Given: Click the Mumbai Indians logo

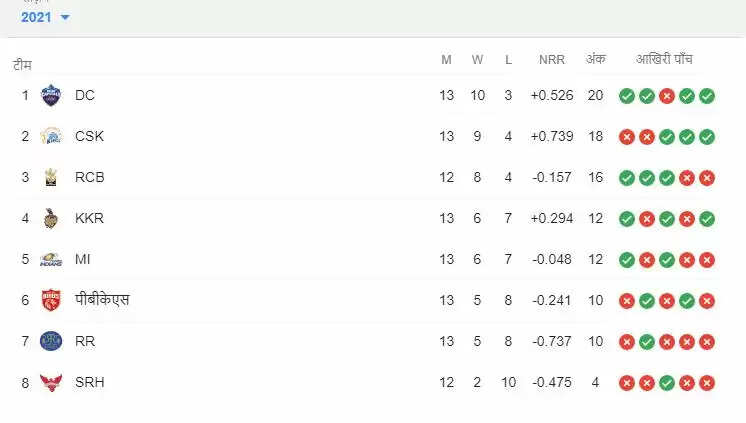Looking at the screenshot, I should click(x=51, y=260).
